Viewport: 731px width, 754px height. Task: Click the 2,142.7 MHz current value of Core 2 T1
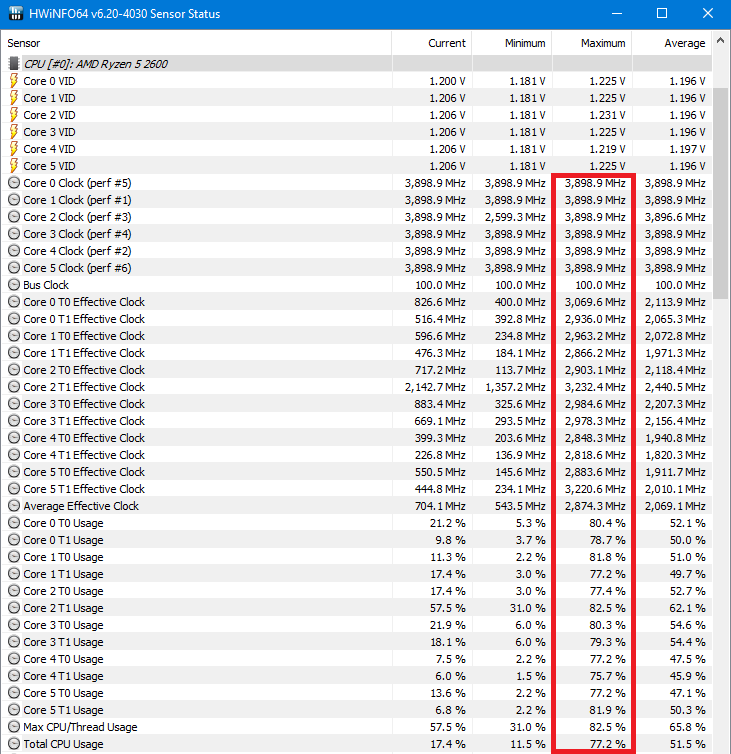pyautogui.click(x=435, y=387)
